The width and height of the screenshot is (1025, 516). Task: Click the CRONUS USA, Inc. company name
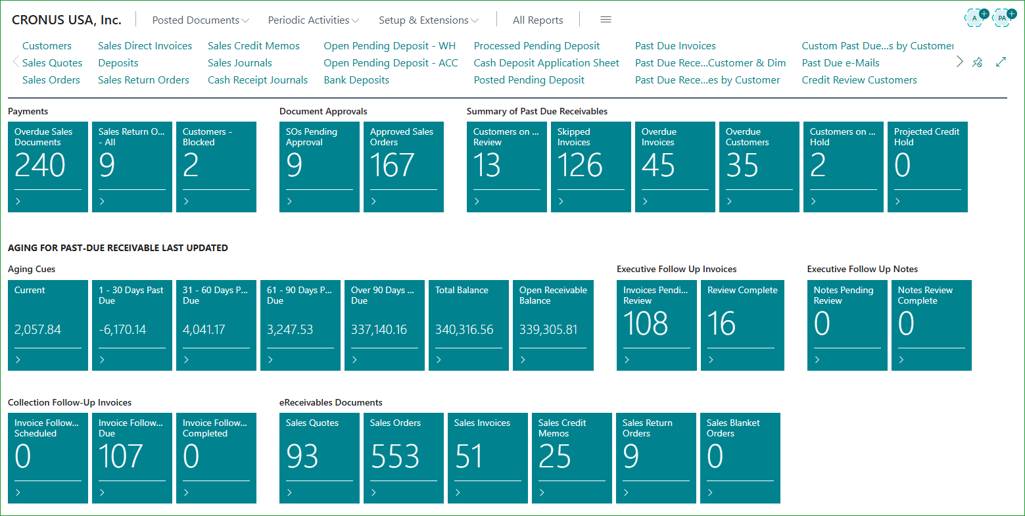(67, 20)
